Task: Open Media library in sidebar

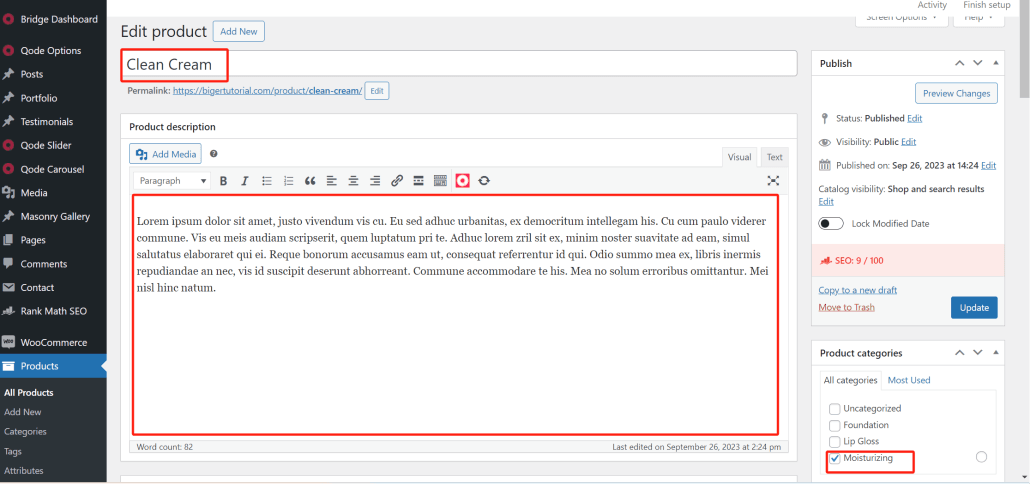Action: click(x=53, y=192)
